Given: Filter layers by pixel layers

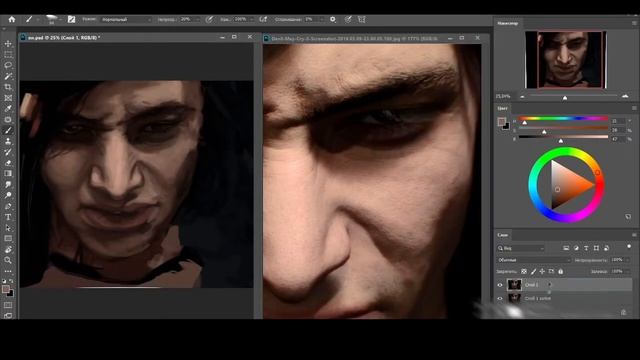Looking at the screenshot, I should click(566, 248).
